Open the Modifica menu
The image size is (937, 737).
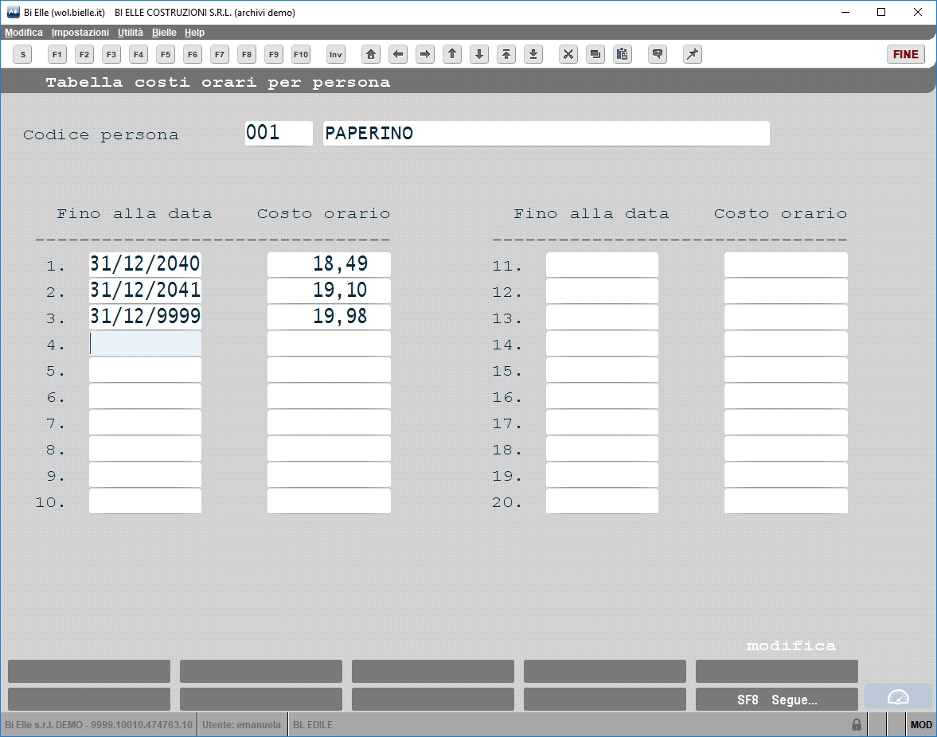24,32
